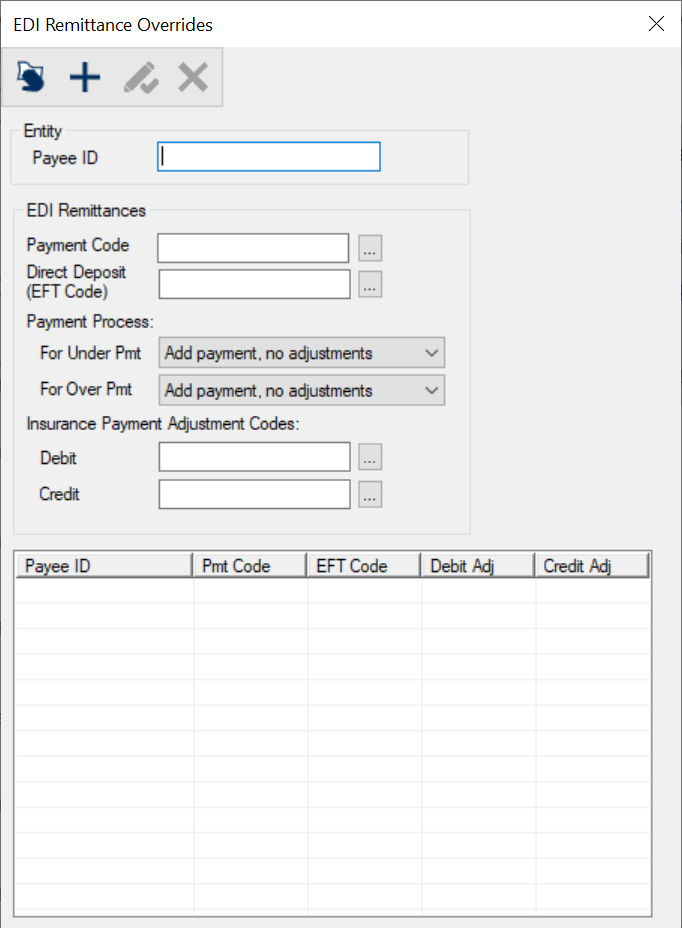Click the pencil edit toolbar icon
Viewport: 682px width, 928px height.
pos(140,77)
